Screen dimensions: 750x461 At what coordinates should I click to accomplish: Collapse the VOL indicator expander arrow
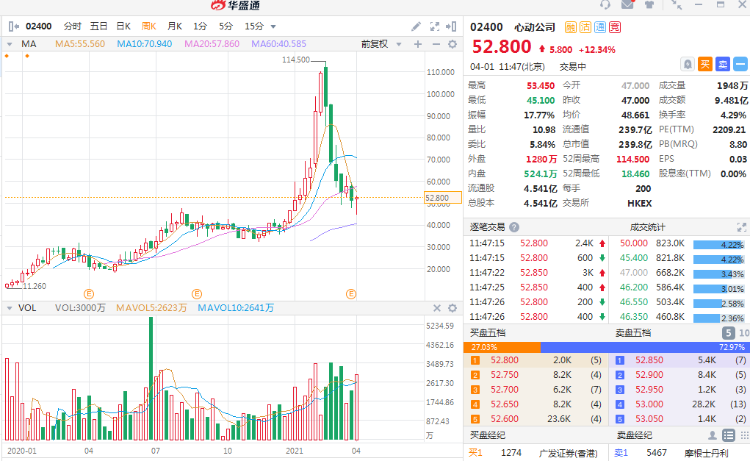(x=9, y=308)
